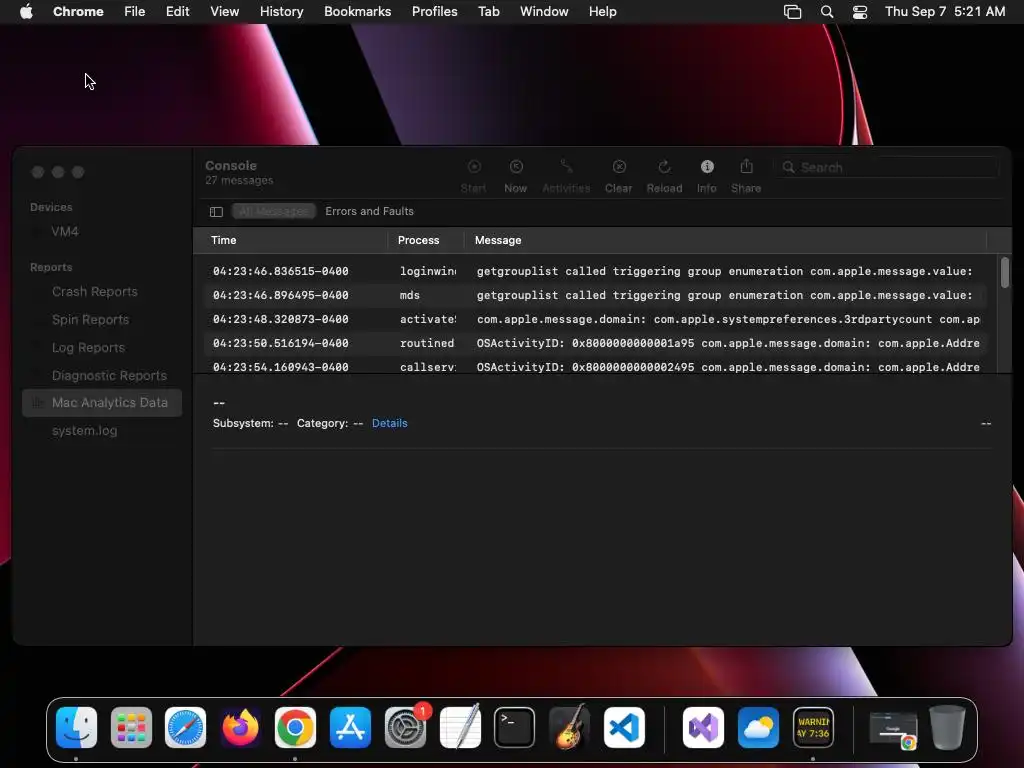Open the Window menu

(x=544, y=12)
